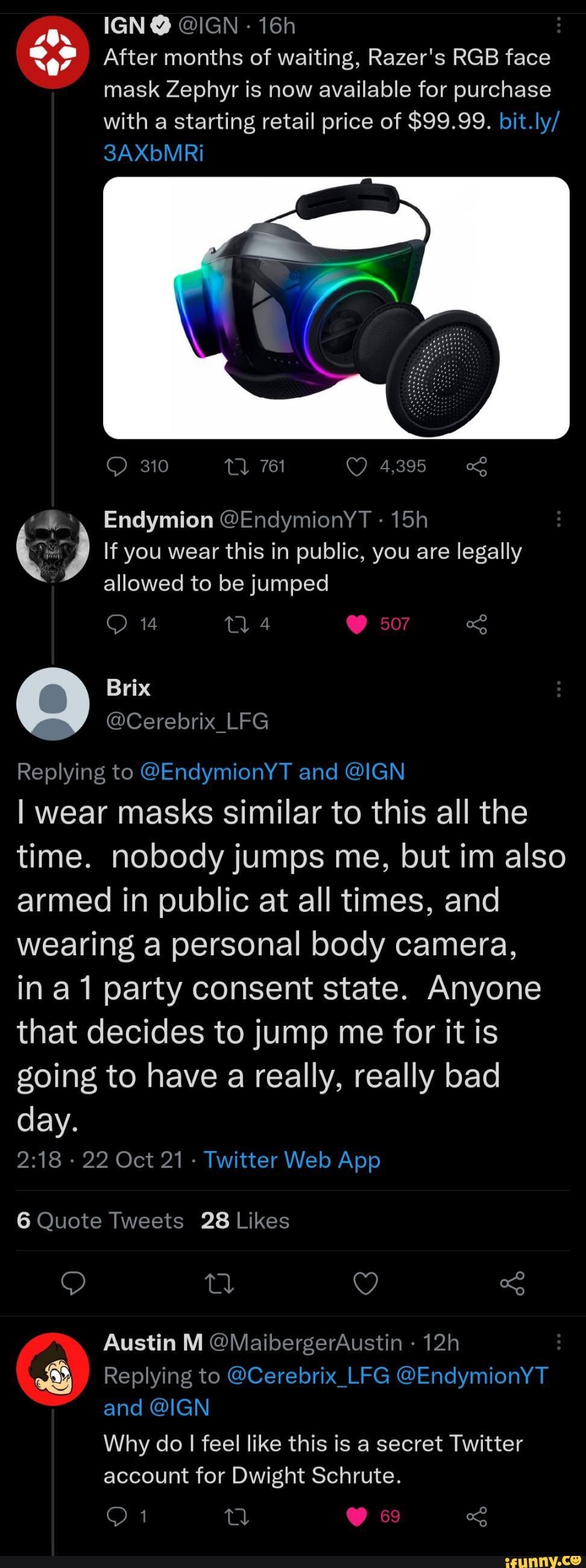The width and height of the screenshot is (586, 1568).
Task: Share IGN's tweet via share icon
Action: (476, 467)
